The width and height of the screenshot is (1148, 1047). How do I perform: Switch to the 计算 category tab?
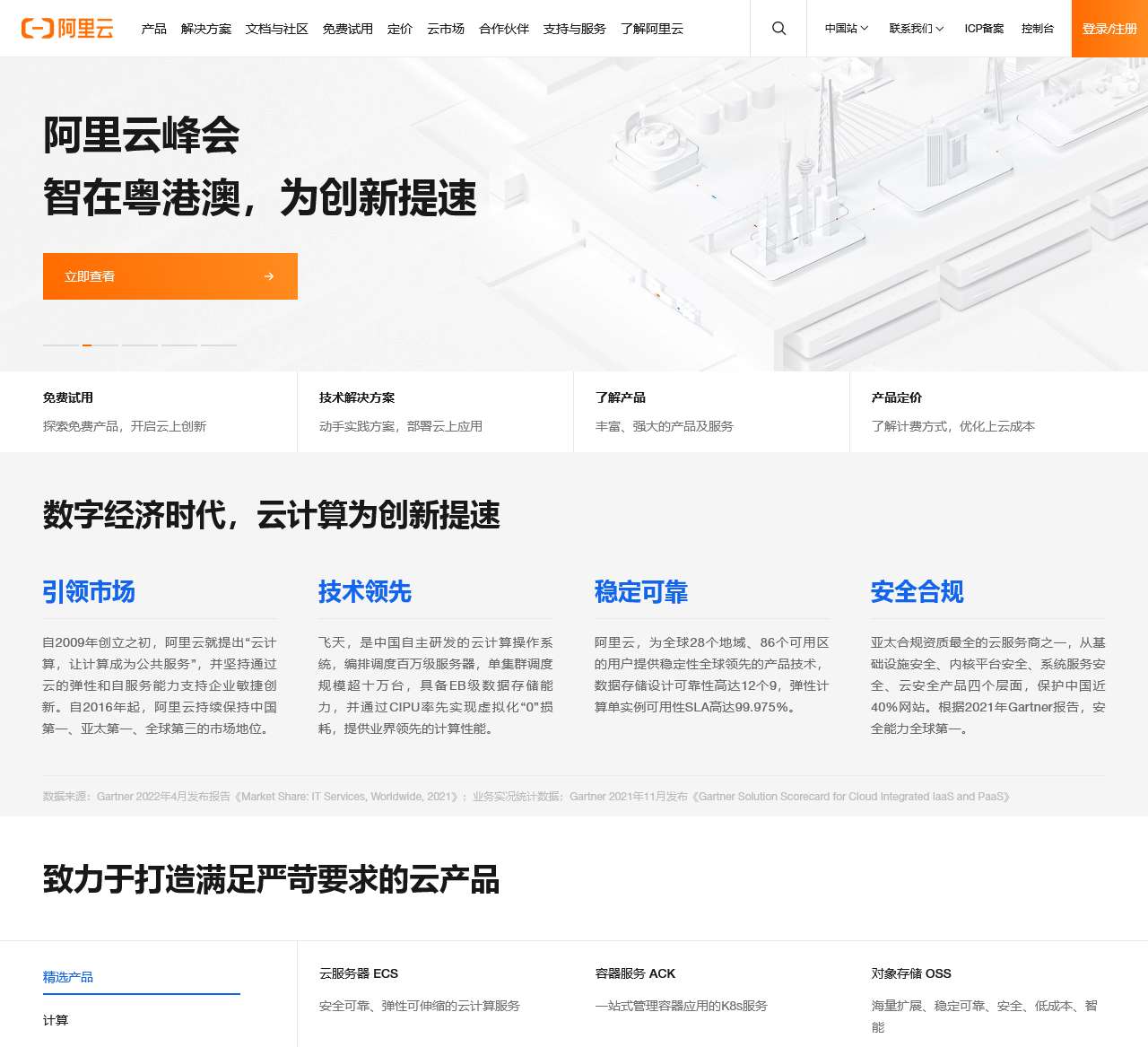click(x=56, y=1020)
